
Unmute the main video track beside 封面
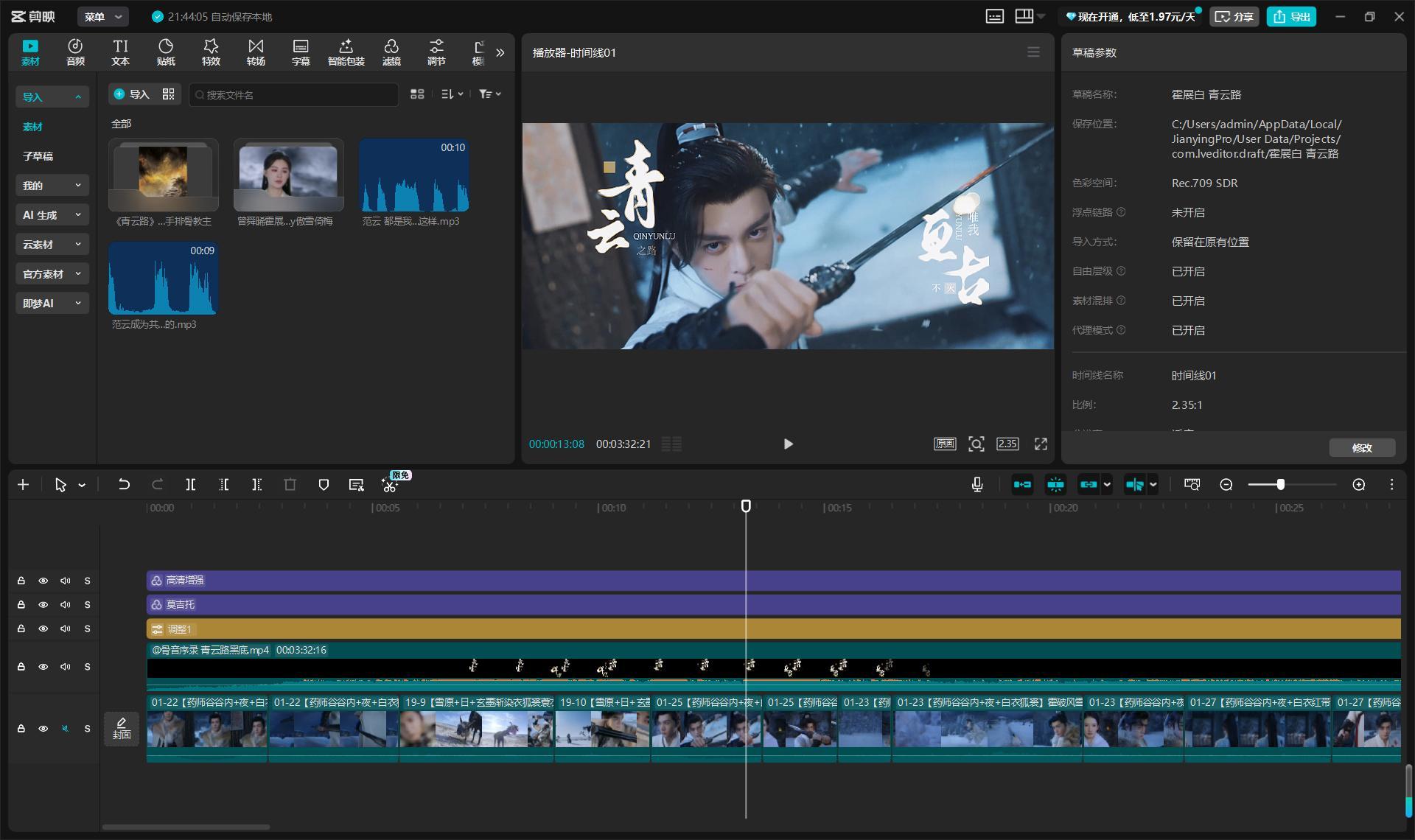pyautogui.click(x=66, y=729)
